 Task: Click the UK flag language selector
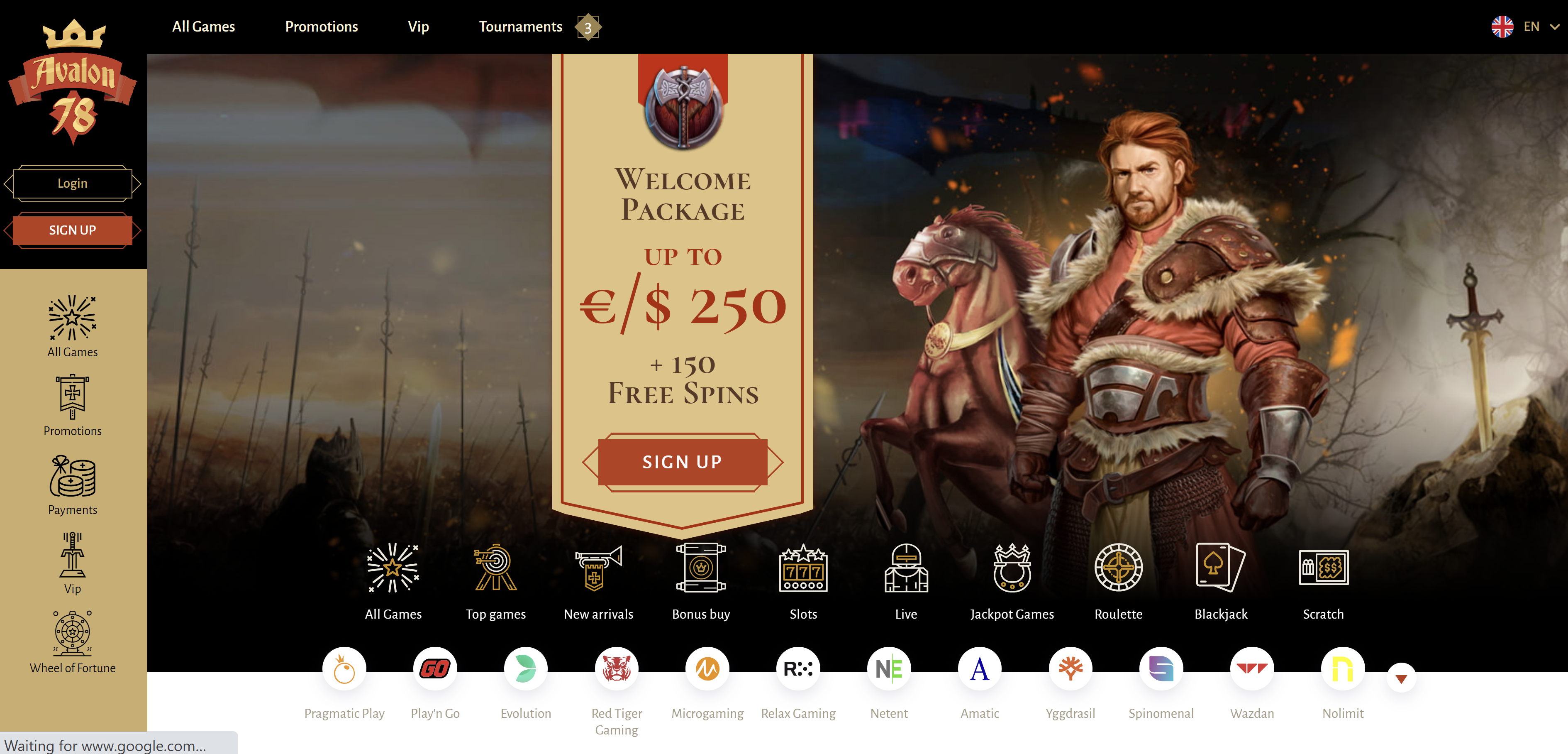pyautogui.click(x=1502, y=27)
